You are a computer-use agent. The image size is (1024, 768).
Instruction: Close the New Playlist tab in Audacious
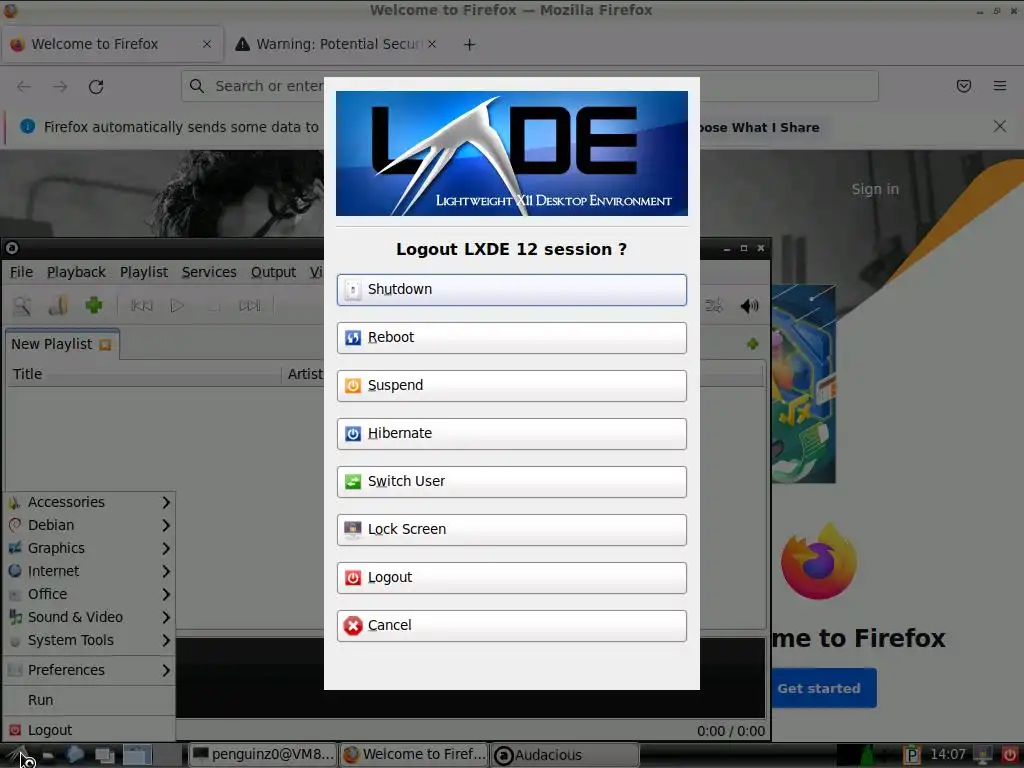click(104, 345)
